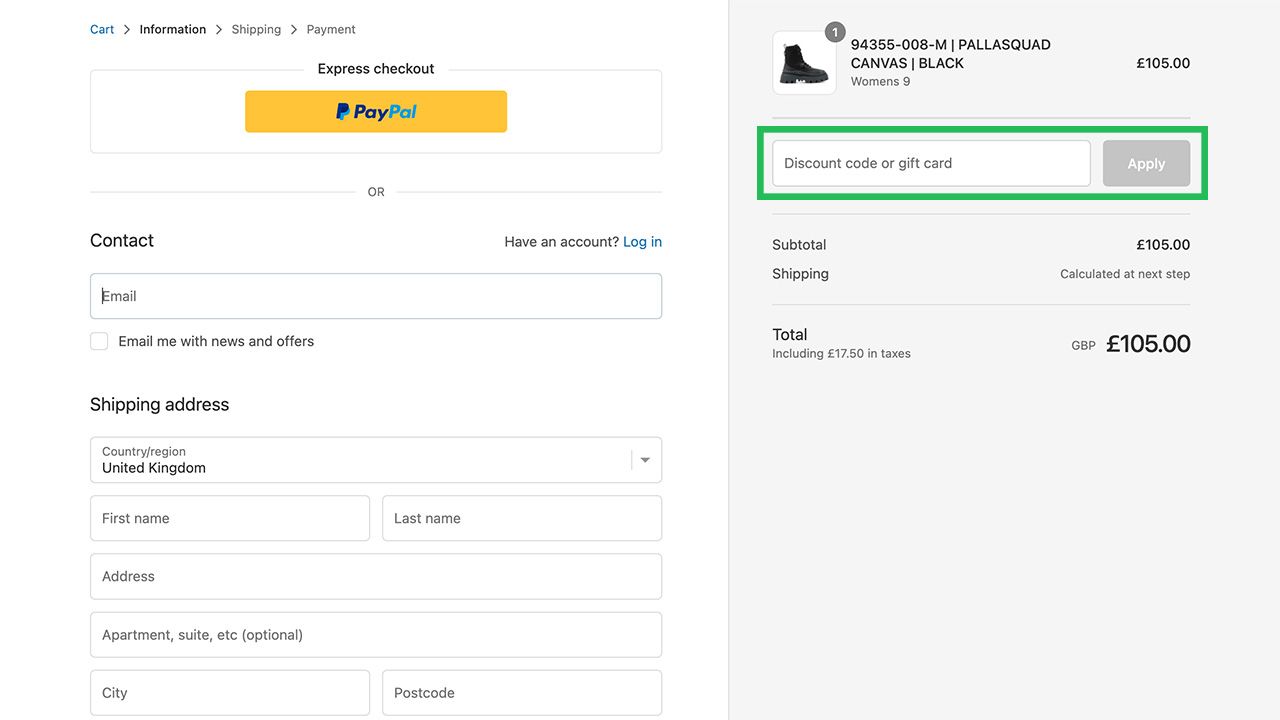Click the Postcode field
The width and height of the screenshot is (1280, 720).
pos(522,692)
